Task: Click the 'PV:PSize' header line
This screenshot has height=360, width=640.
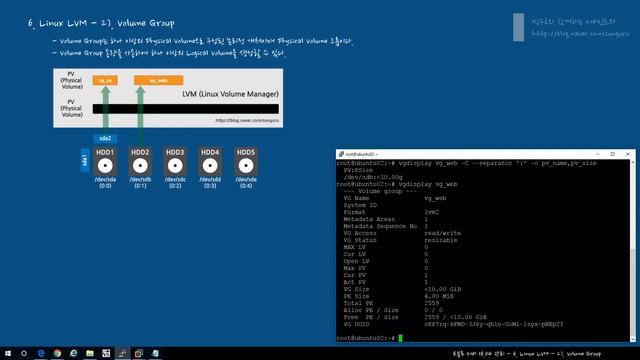Action: pos(358,170)
